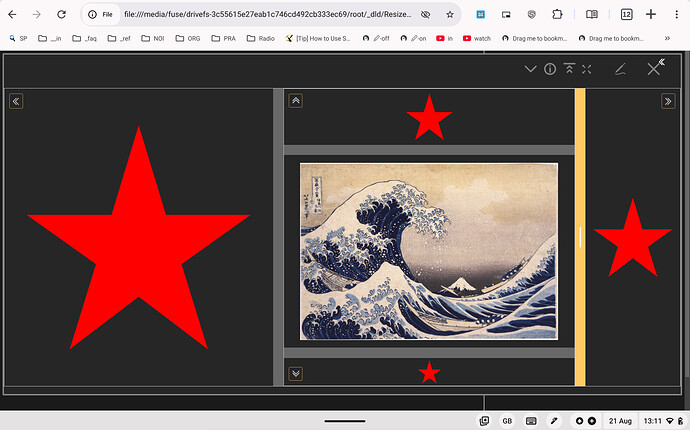Click the picture-in-picture extension icon
Screen dimensions: 690x430
(x=506, y=15)
